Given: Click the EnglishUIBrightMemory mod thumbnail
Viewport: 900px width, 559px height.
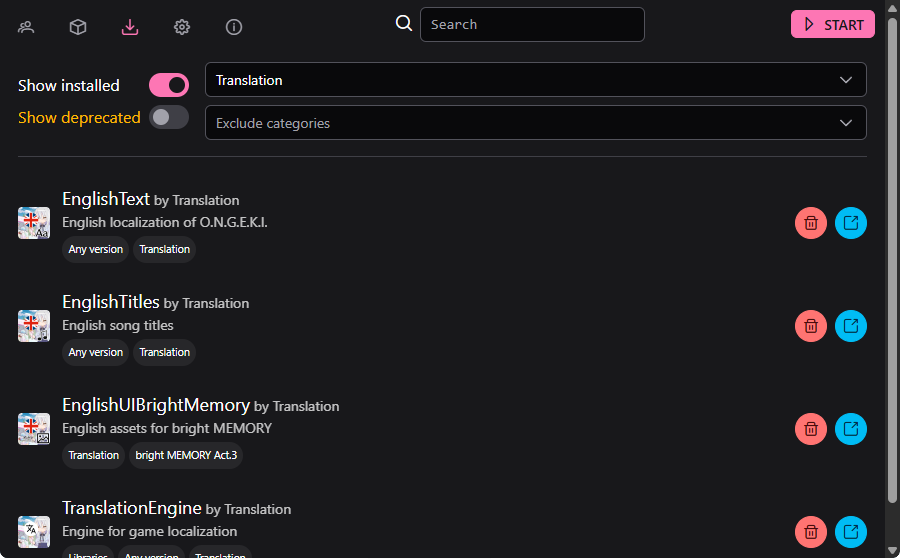Looking at the screenshot, I should coord(34,429).
